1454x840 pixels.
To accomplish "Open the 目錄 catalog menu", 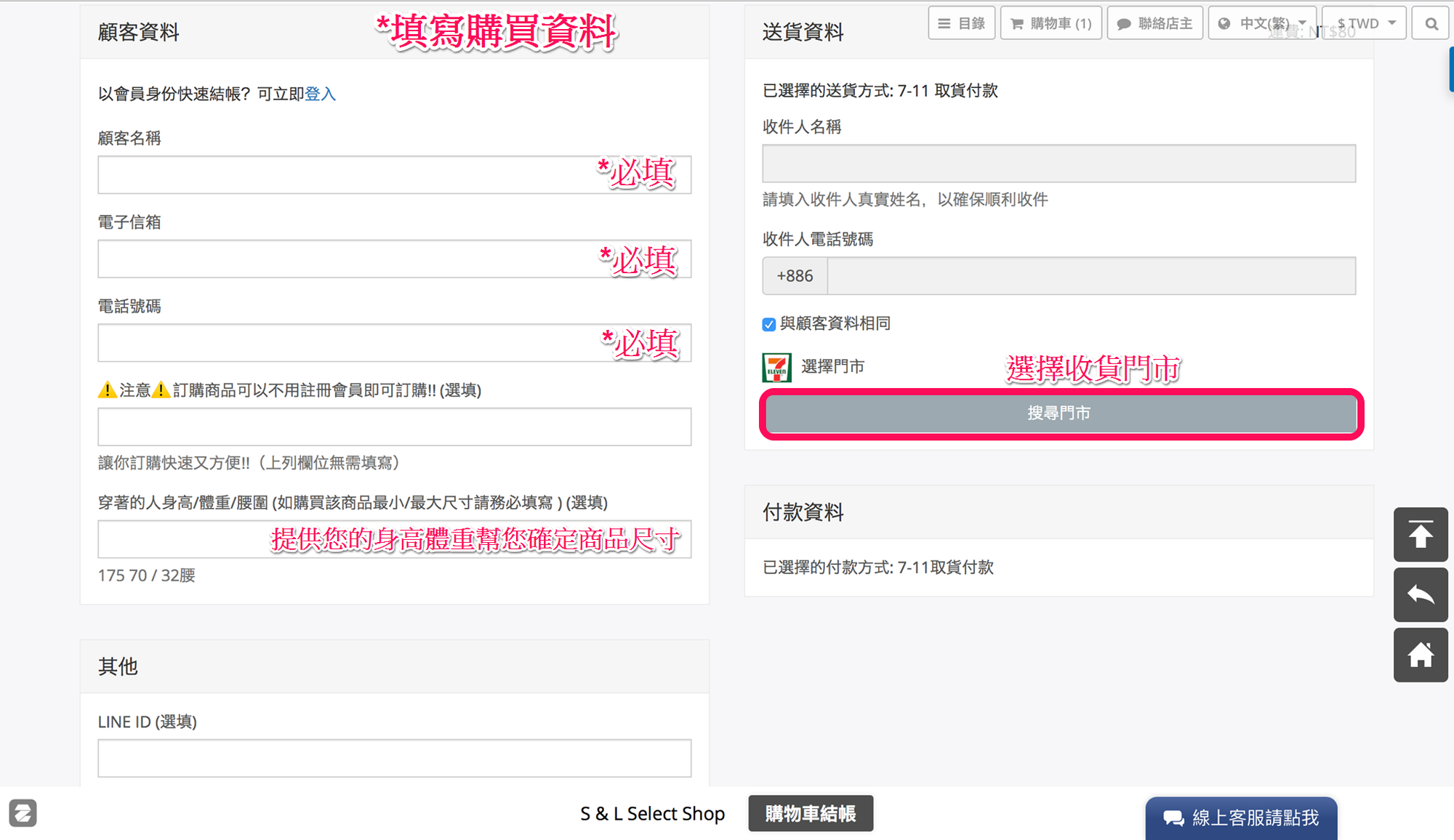I will [961, 23].
